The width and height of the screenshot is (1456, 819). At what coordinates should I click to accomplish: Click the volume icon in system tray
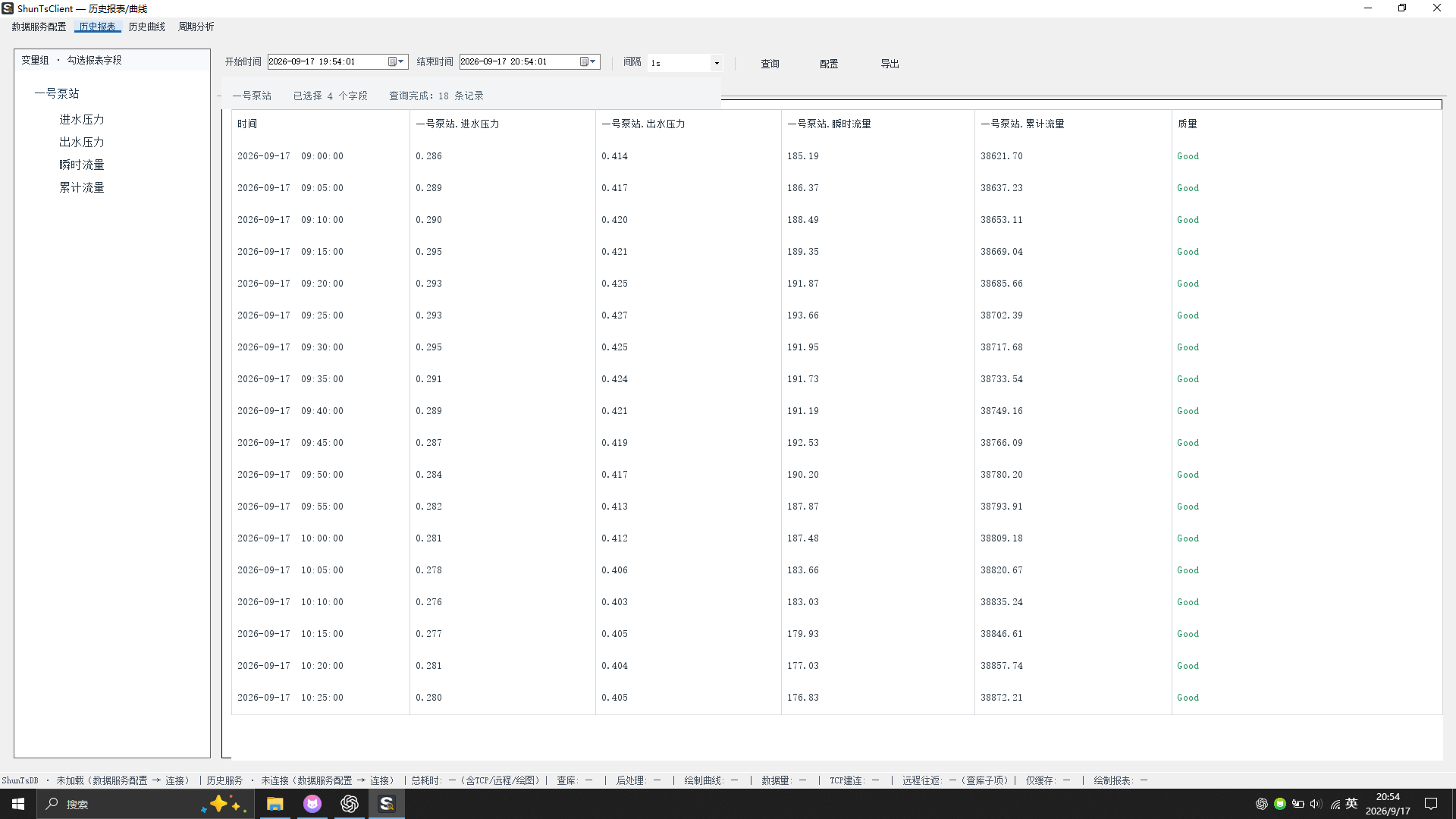point(1315,804)
